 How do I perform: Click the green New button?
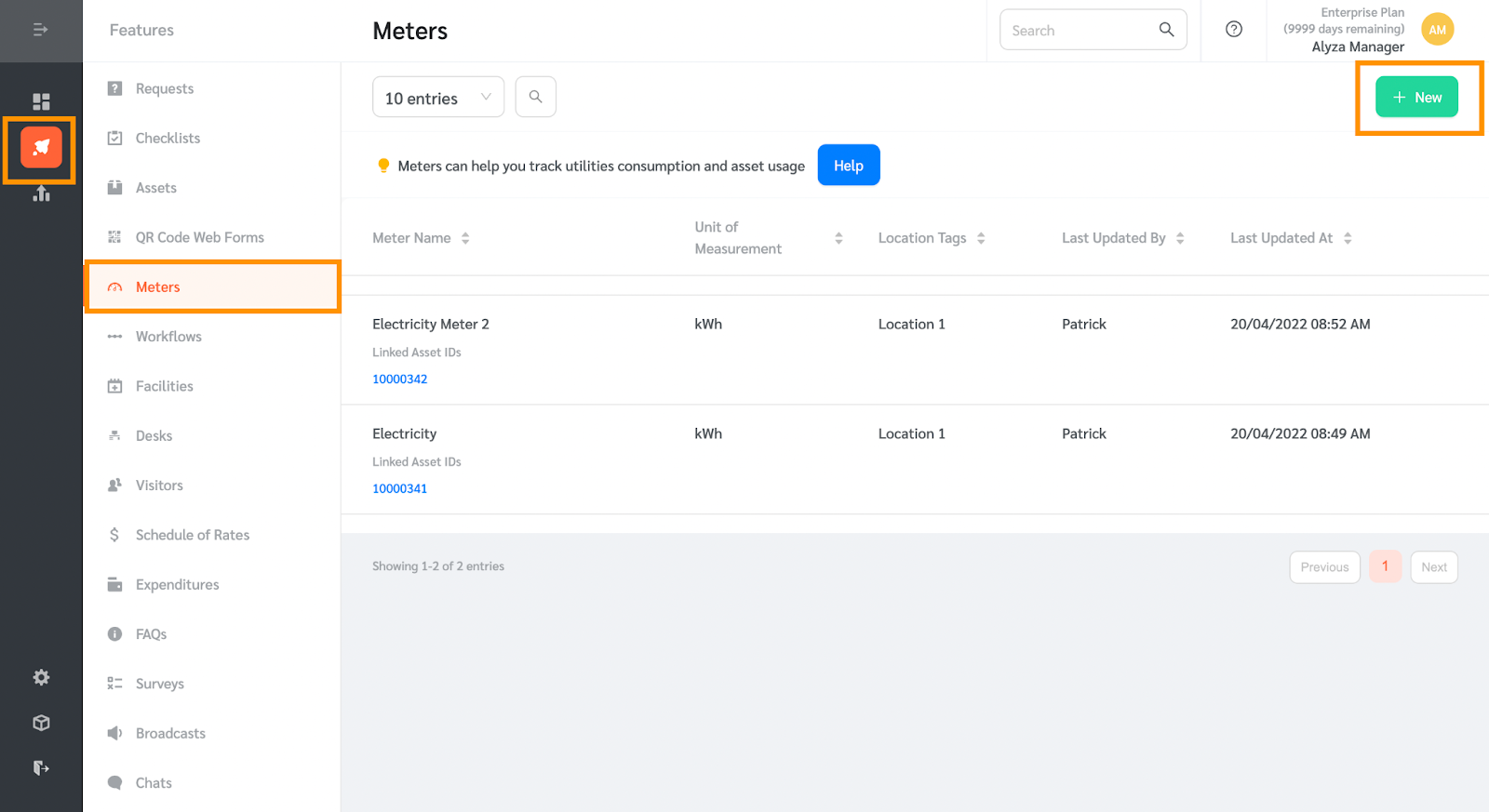[x=1416, y=96]
